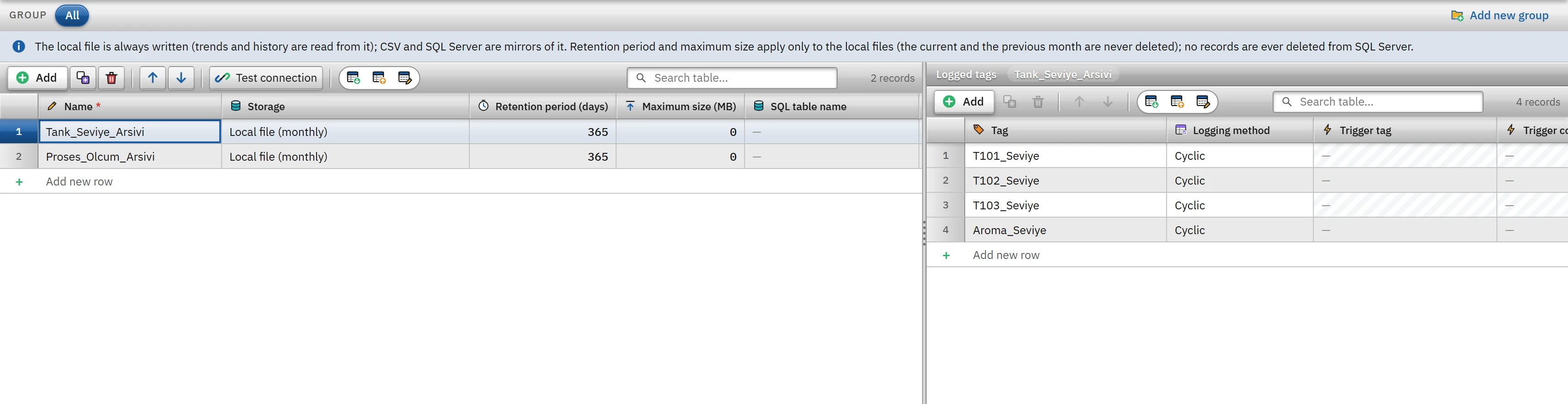
Task: Import table data in the Logged tags toolbar
Action: pyautogui.click(x=1151, y=102)
